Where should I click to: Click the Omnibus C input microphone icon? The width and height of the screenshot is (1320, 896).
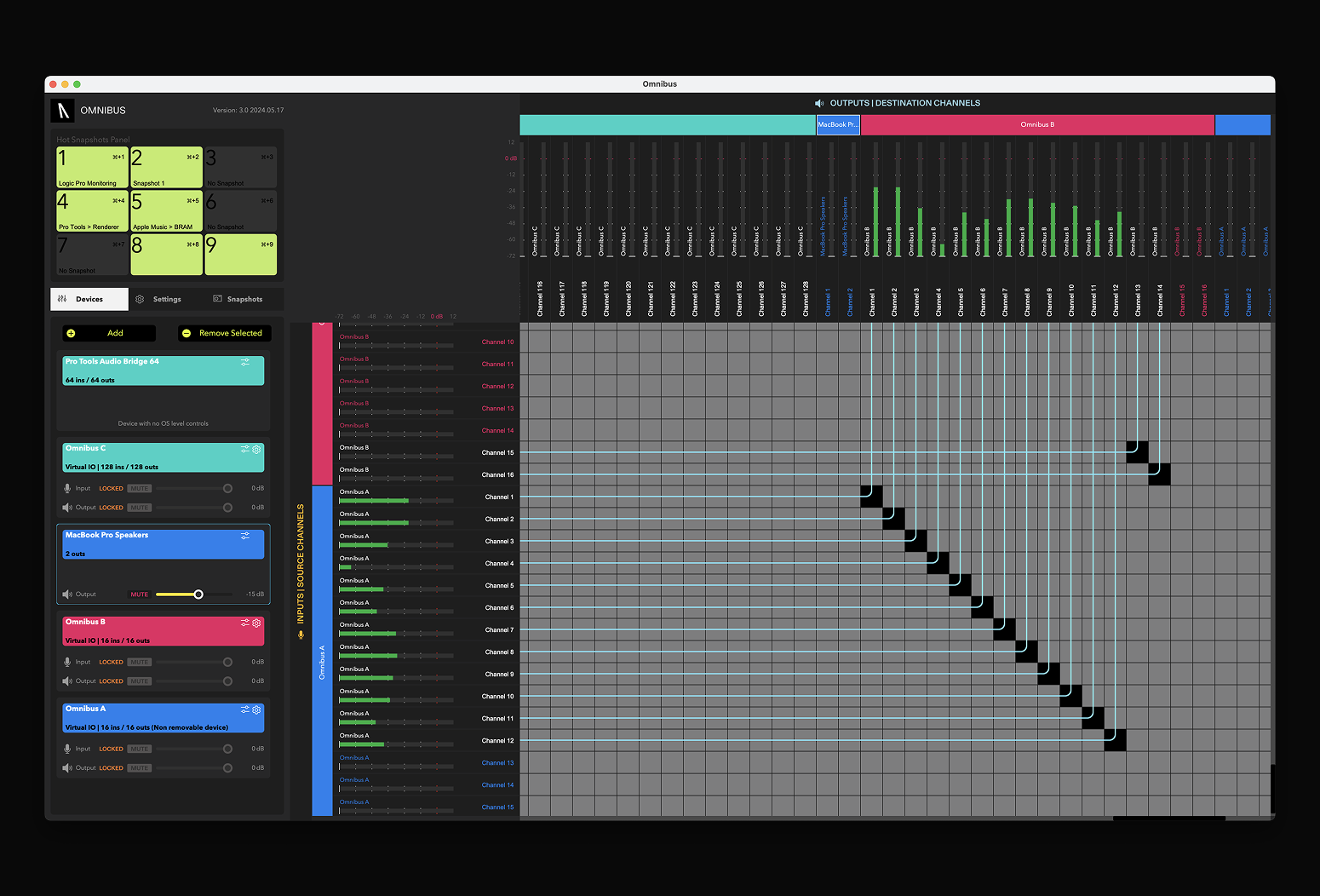click(x=67, y=489)
